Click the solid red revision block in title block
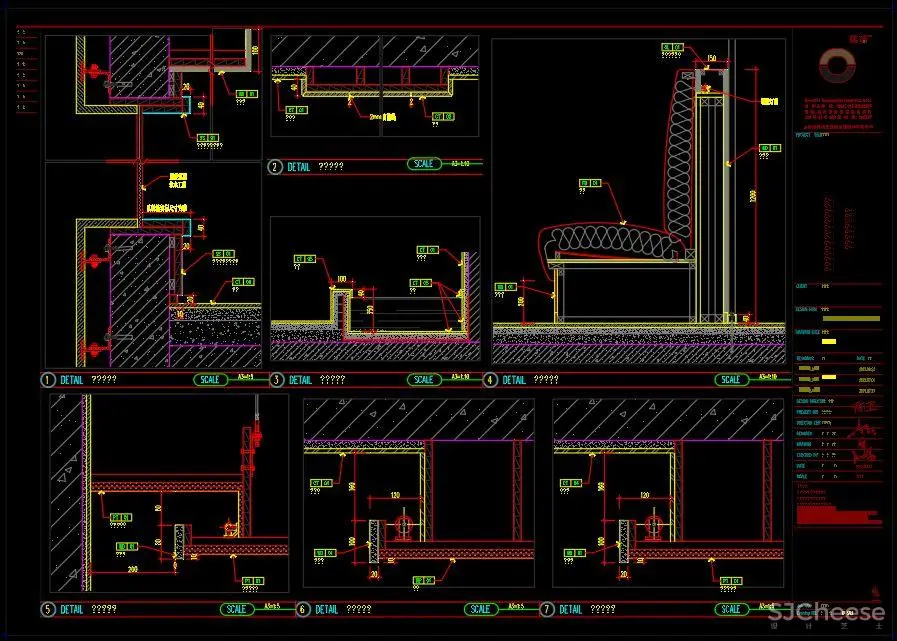Screen dimensions: 897x641 (x=838, y=514)
